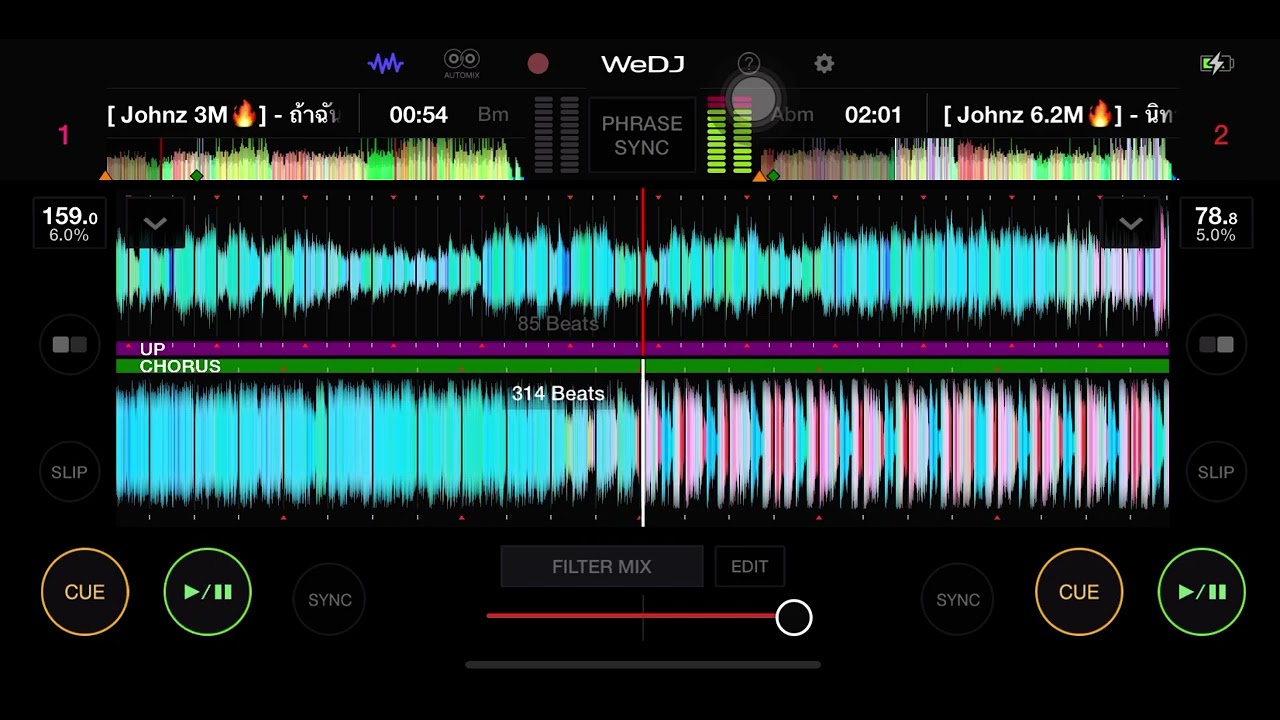Screen dimensions: 1280x720
Task: Tap the 85 Beats label
Action: click(x=558, y=324)
